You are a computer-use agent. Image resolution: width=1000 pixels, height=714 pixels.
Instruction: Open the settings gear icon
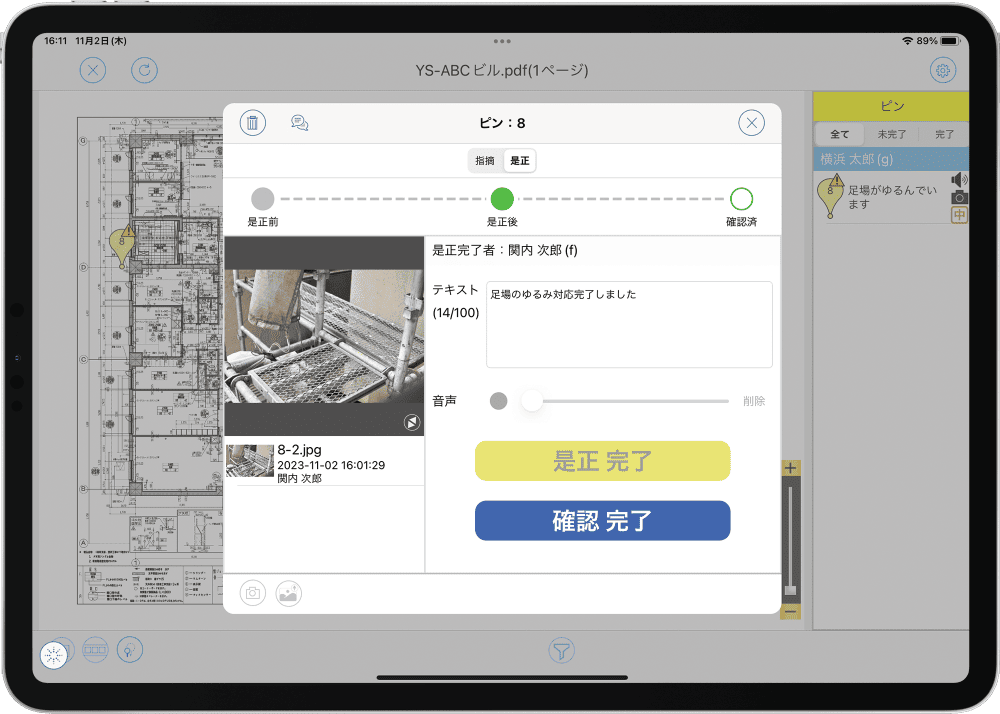(942, 70)
